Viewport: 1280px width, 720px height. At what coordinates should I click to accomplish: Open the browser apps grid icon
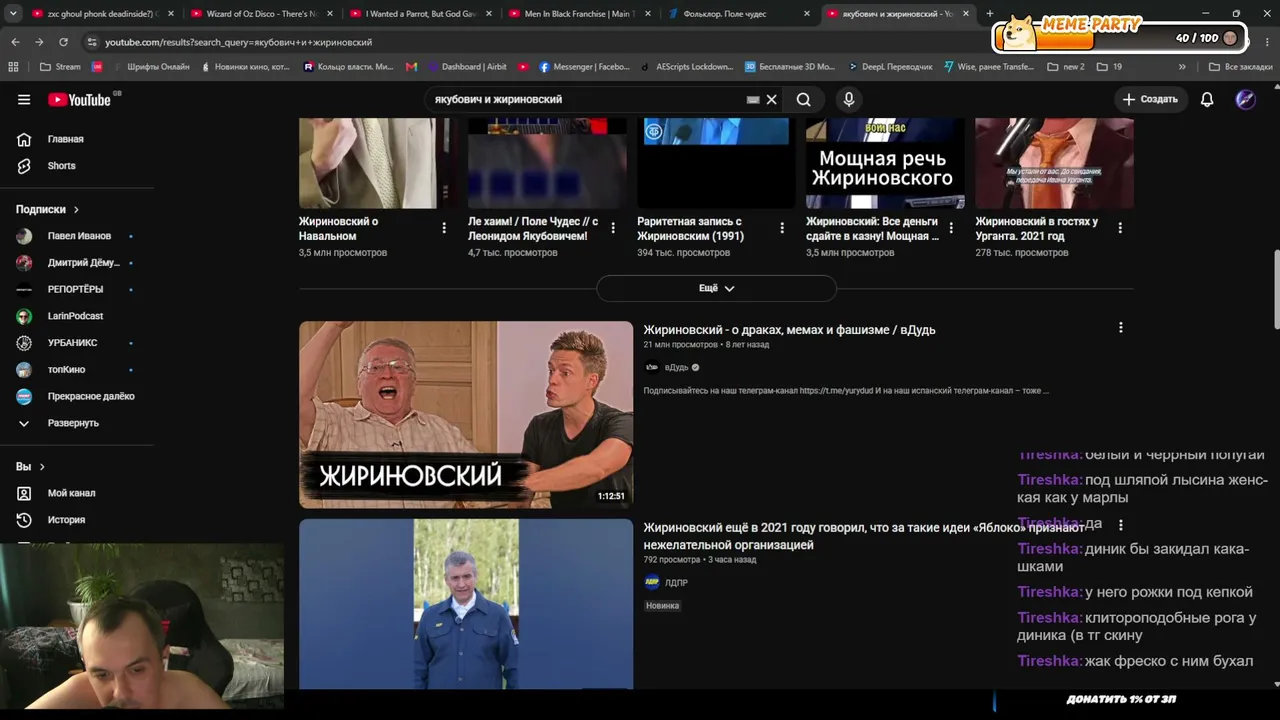(13, 67)
